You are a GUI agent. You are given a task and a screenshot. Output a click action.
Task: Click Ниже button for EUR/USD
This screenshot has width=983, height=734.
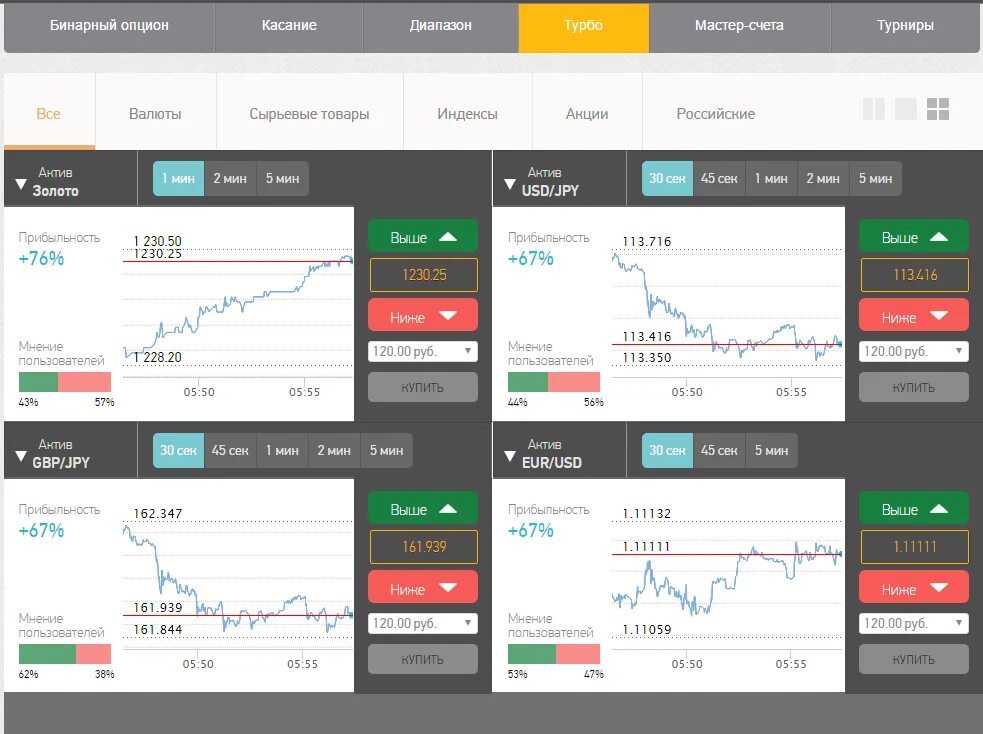(x=913, y=588)
